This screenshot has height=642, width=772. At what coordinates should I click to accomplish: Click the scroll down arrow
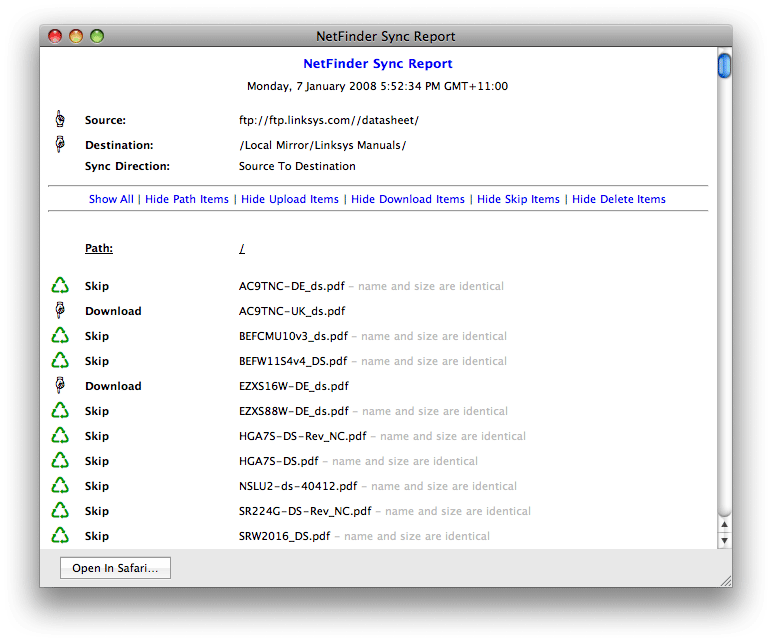(724, 541)
